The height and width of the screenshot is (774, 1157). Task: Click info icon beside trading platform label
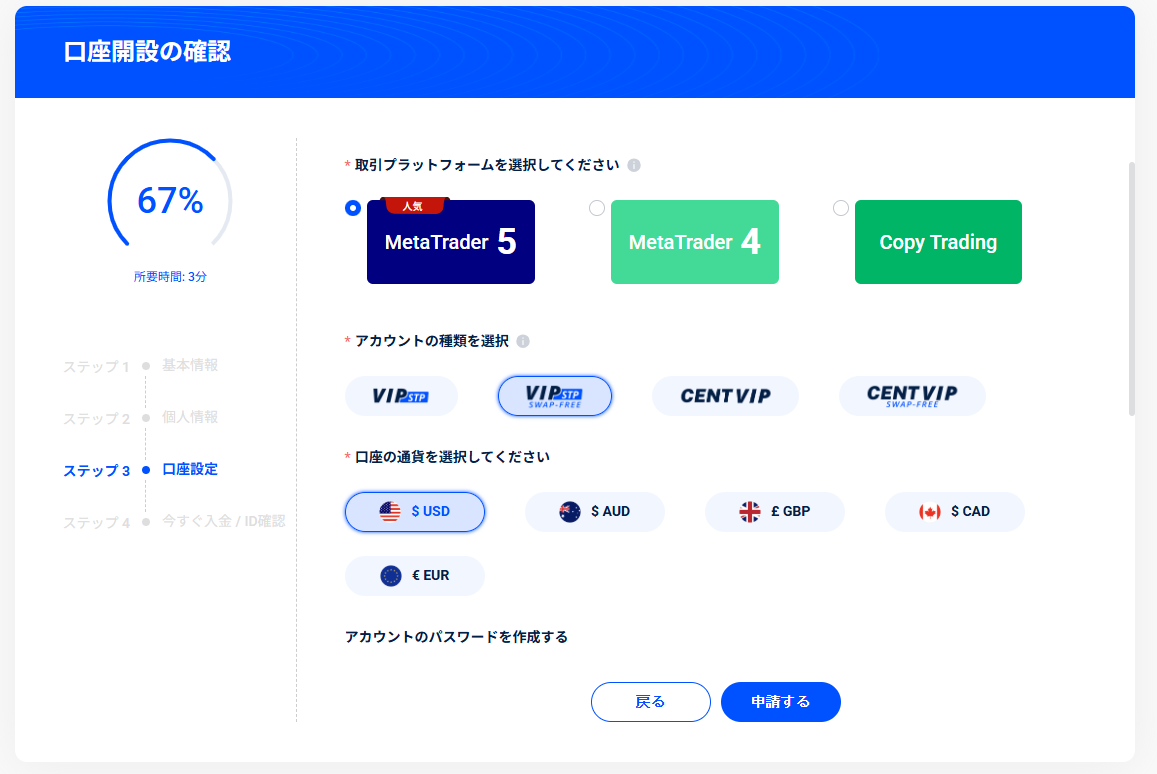[x=634, y=165]
